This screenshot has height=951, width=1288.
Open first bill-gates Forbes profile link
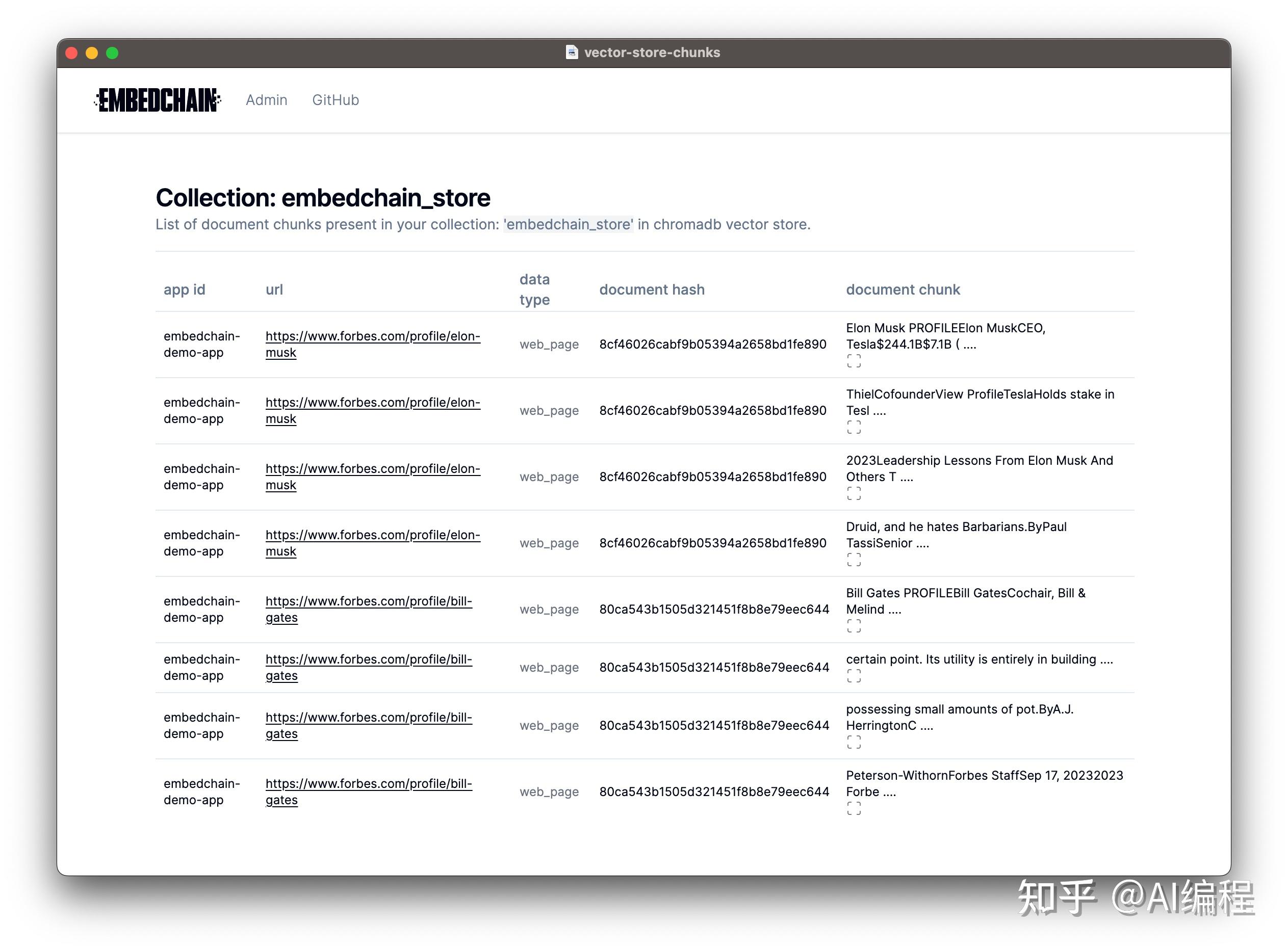368,601
